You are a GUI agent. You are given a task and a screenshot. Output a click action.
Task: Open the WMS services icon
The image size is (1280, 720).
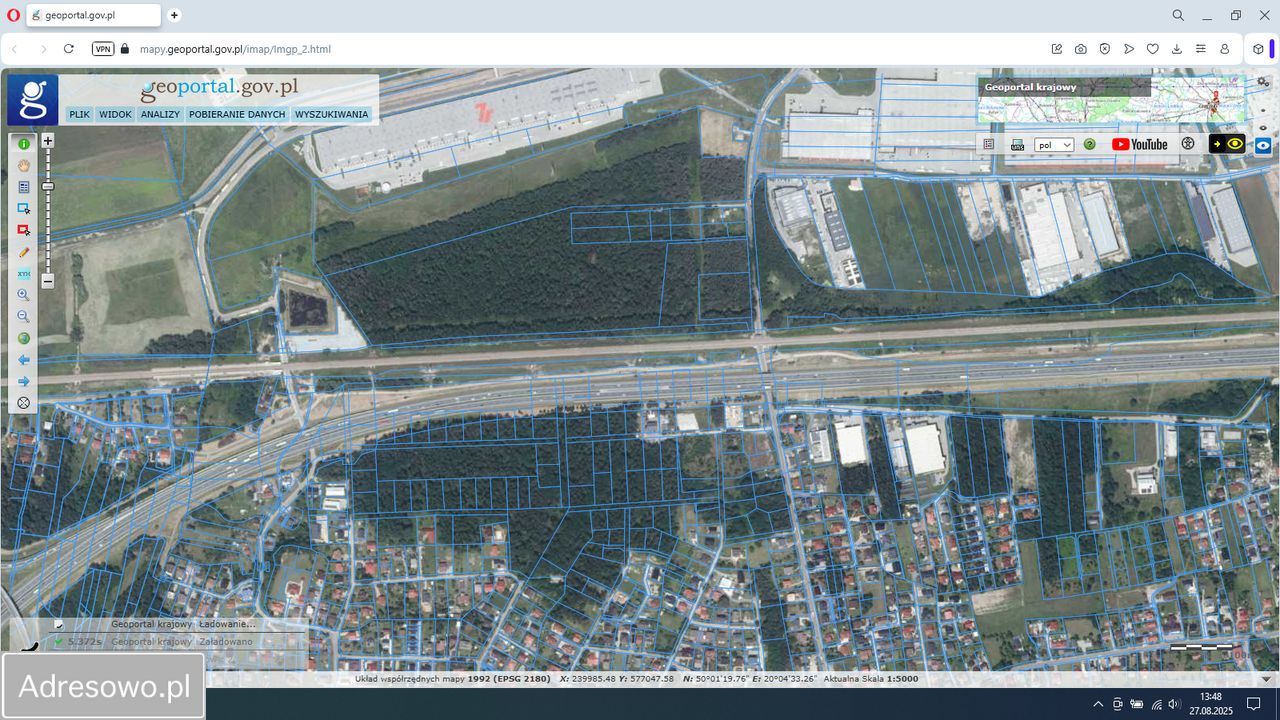pyautogui.click(x=1017, y=144)
